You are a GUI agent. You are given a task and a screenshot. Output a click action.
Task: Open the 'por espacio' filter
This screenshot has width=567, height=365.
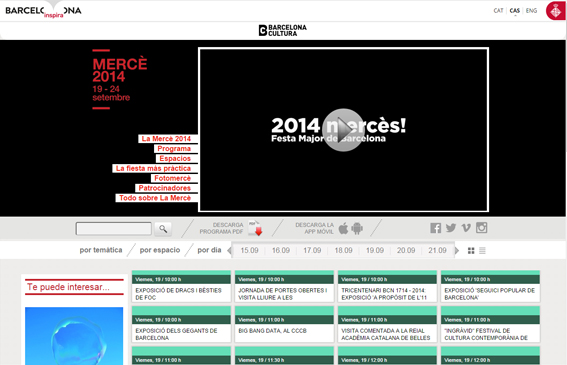click(x=160, y=250)
